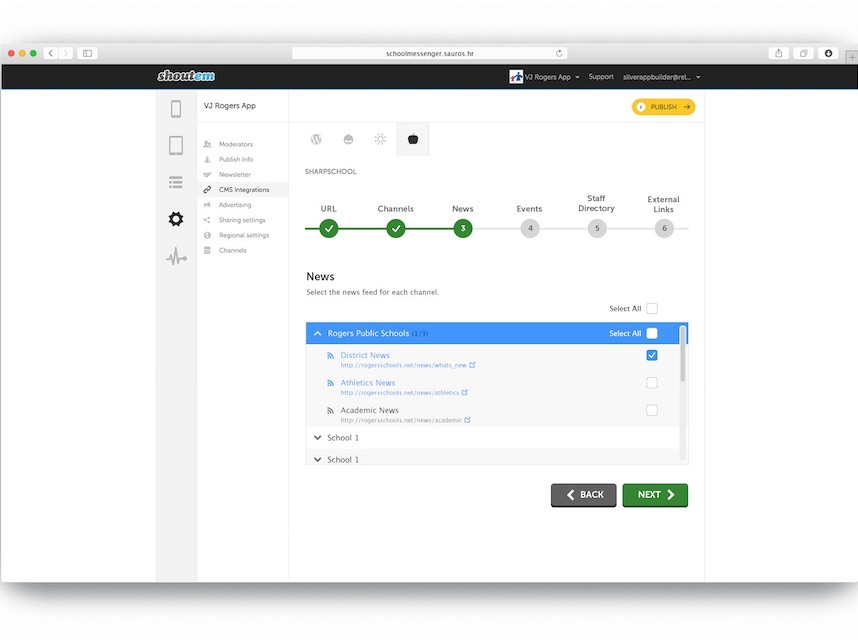Open the VJ Rogers App dropdown in header
858x644 pixels.
545,77
